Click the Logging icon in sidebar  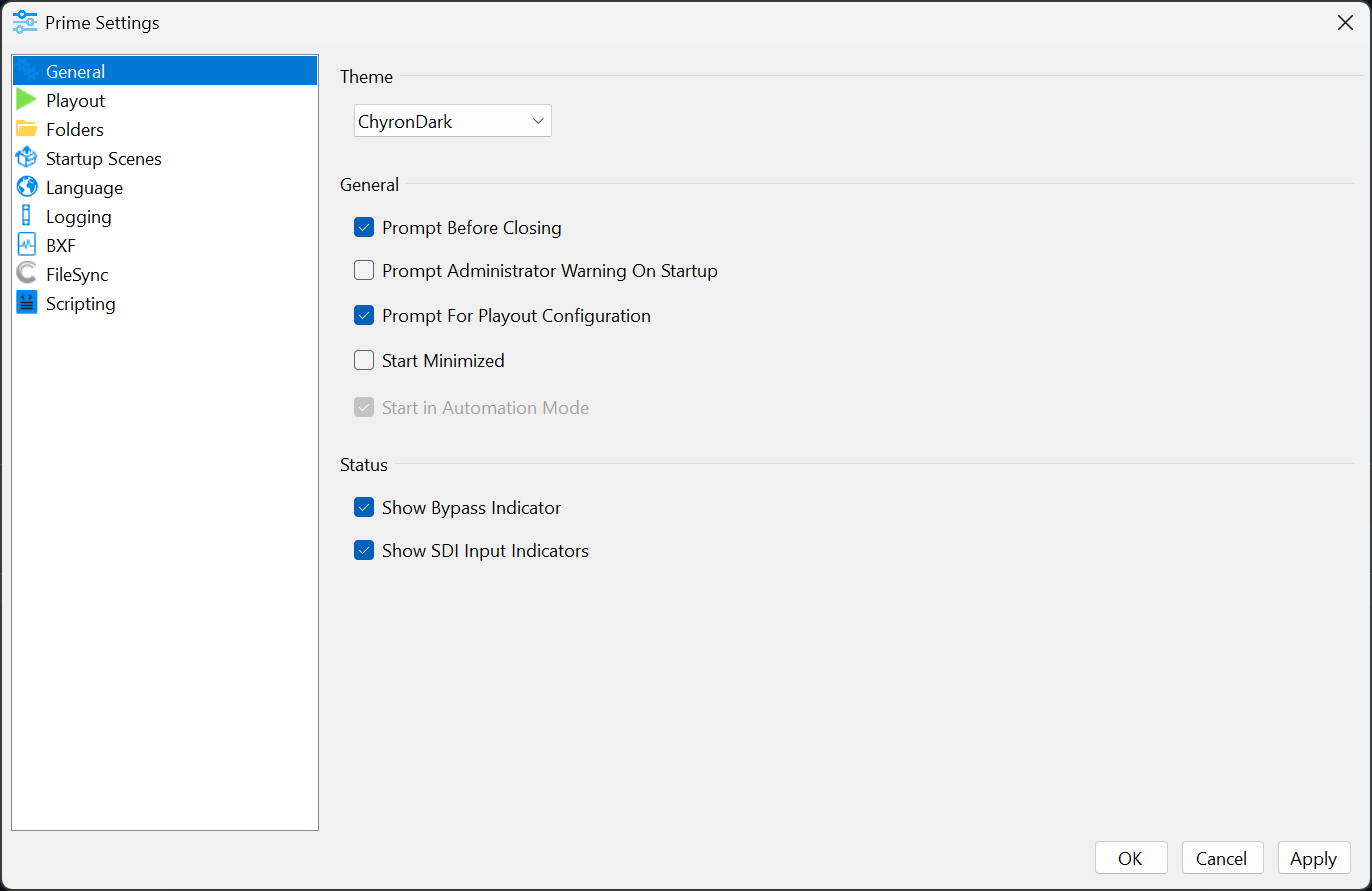pyautogui.click(x=26, y=216)
